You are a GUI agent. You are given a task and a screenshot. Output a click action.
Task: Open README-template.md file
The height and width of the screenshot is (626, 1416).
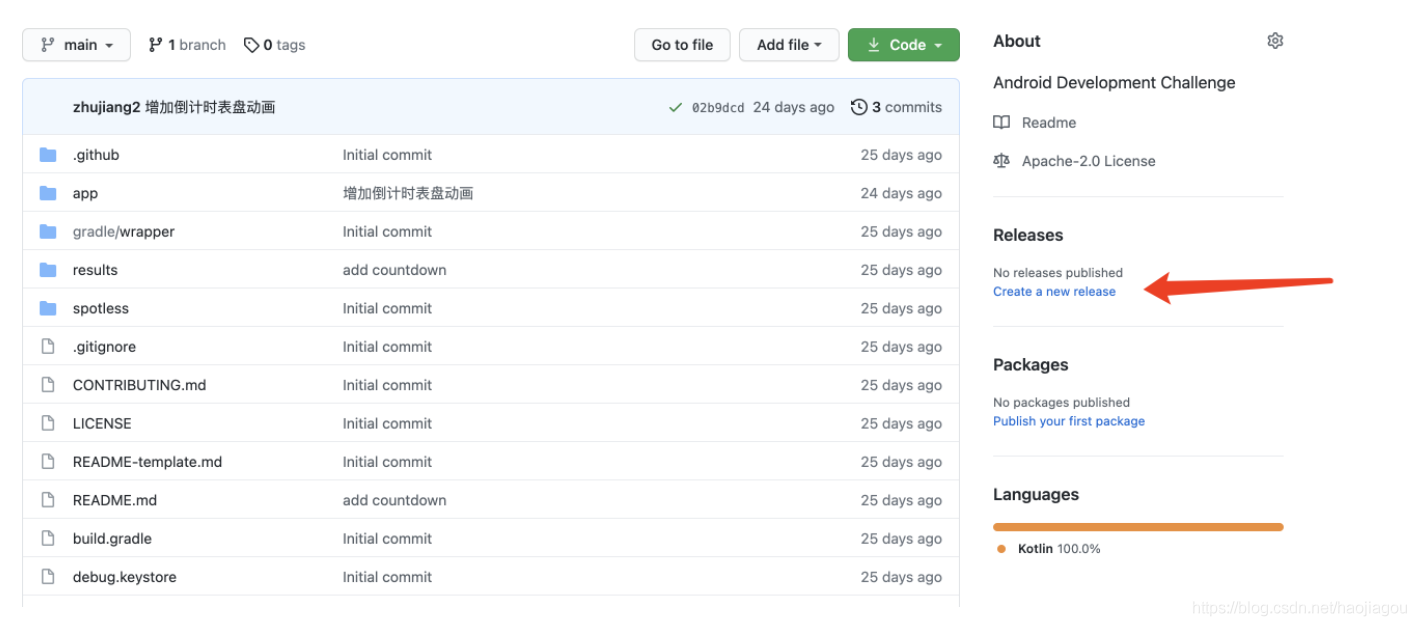(147, 462)
